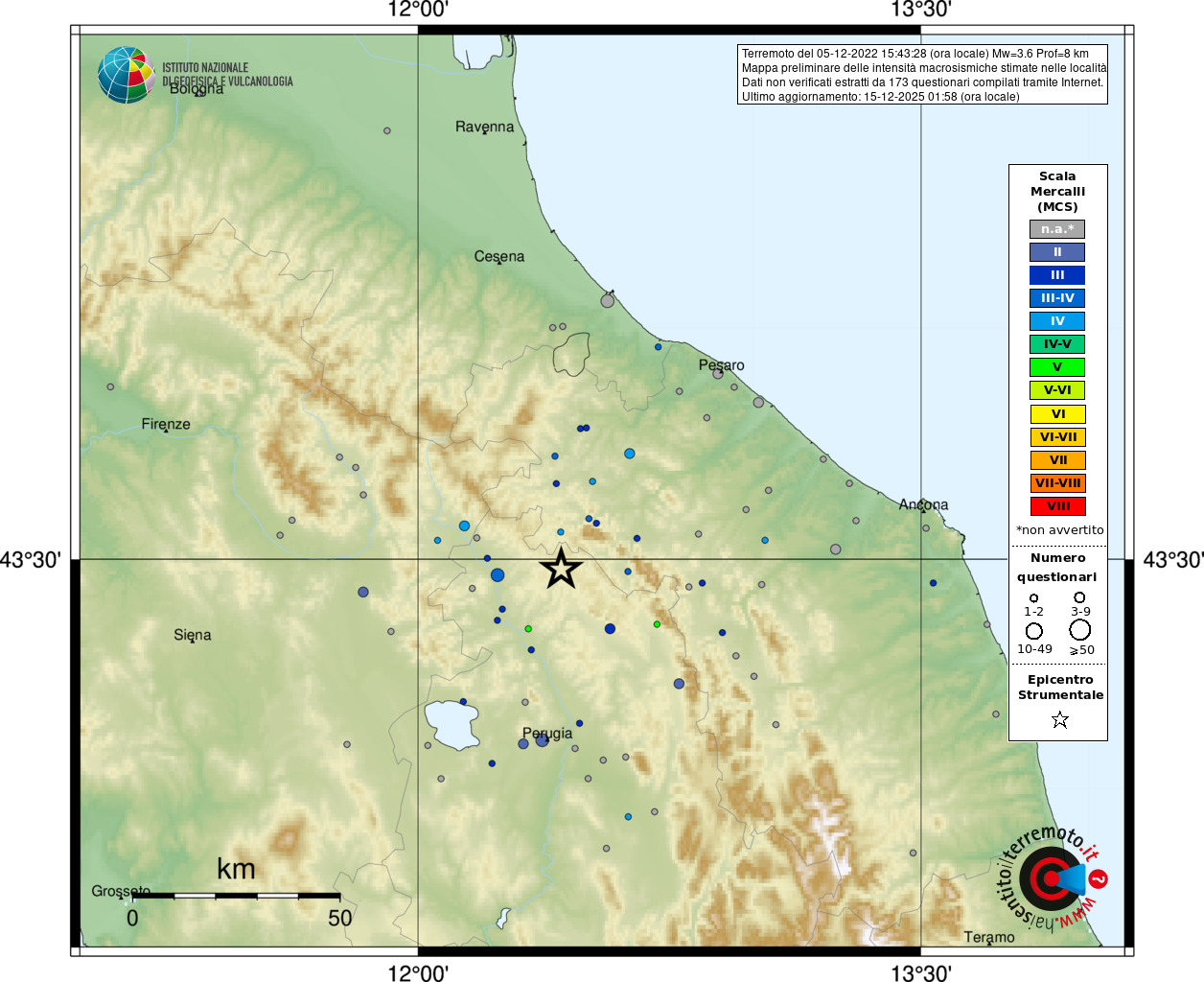Viewport: 1204px width, 982px height.
Task: Click the Pesaro city label
Action: click(721, 365)
